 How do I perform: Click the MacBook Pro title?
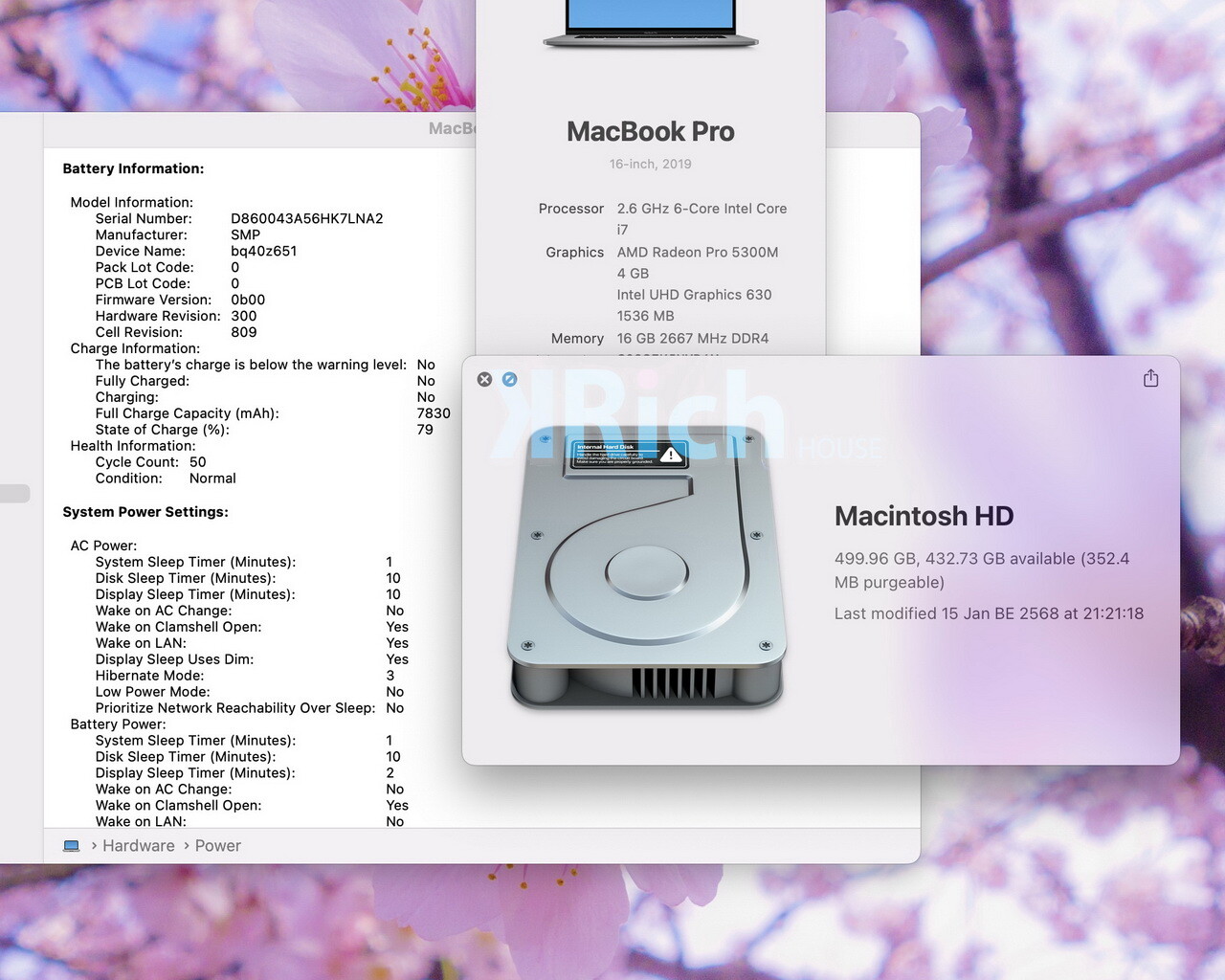pos(651,131)
